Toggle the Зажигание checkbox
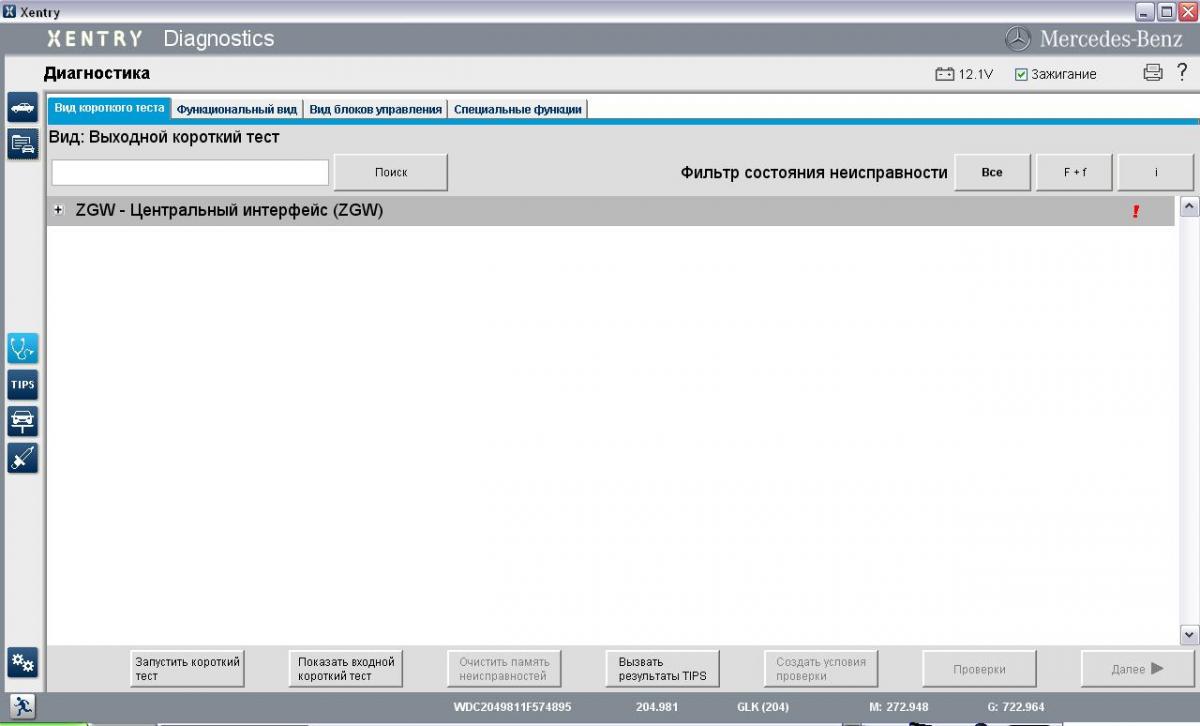This screenshot has width=1200, height=726. click(1021, 74)
